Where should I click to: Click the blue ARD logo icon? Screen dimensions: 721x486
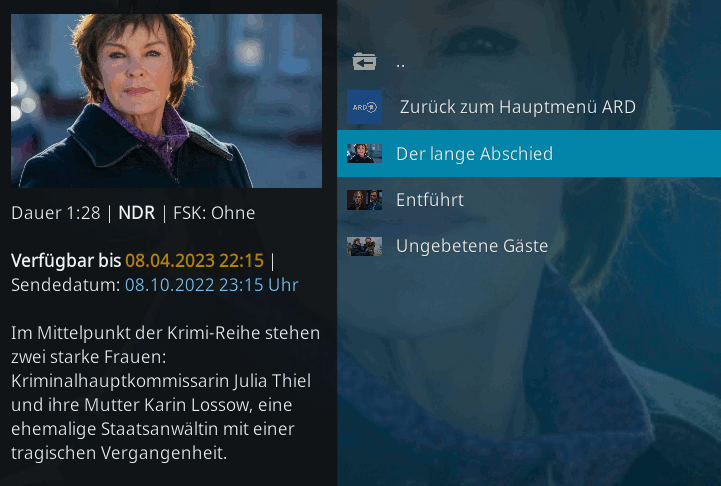[x=364, y=107]
